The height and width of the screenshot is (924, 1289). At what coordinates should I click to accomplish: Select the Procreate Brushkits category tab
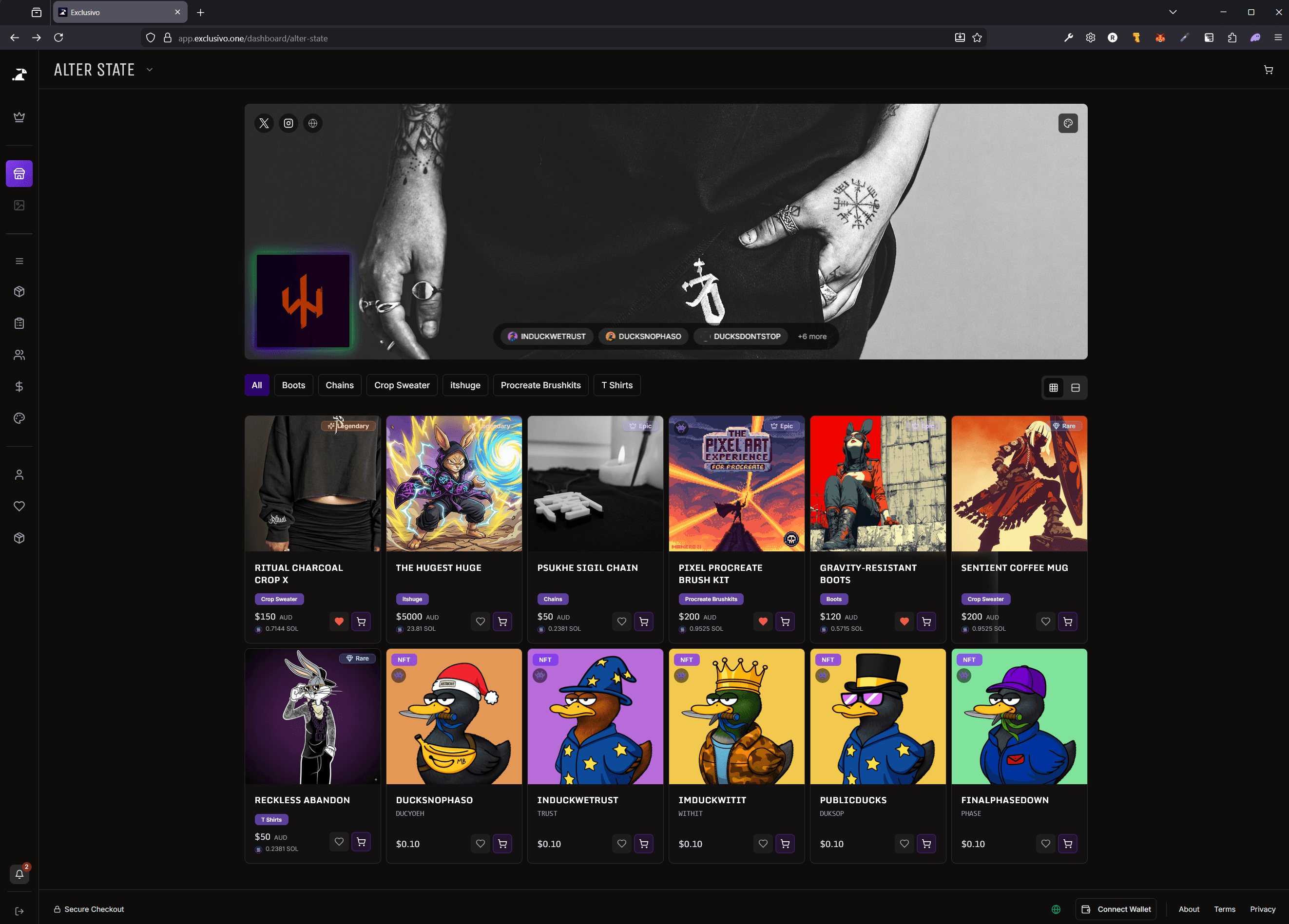[540, 385]
